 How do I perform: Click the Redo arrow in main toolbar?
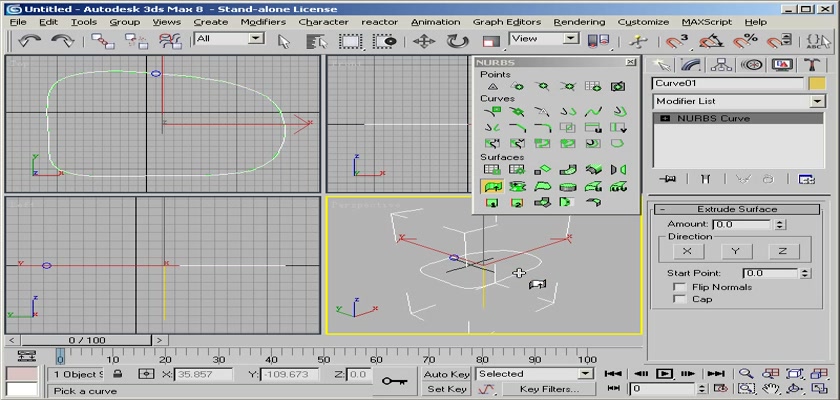tap(63, 41)
